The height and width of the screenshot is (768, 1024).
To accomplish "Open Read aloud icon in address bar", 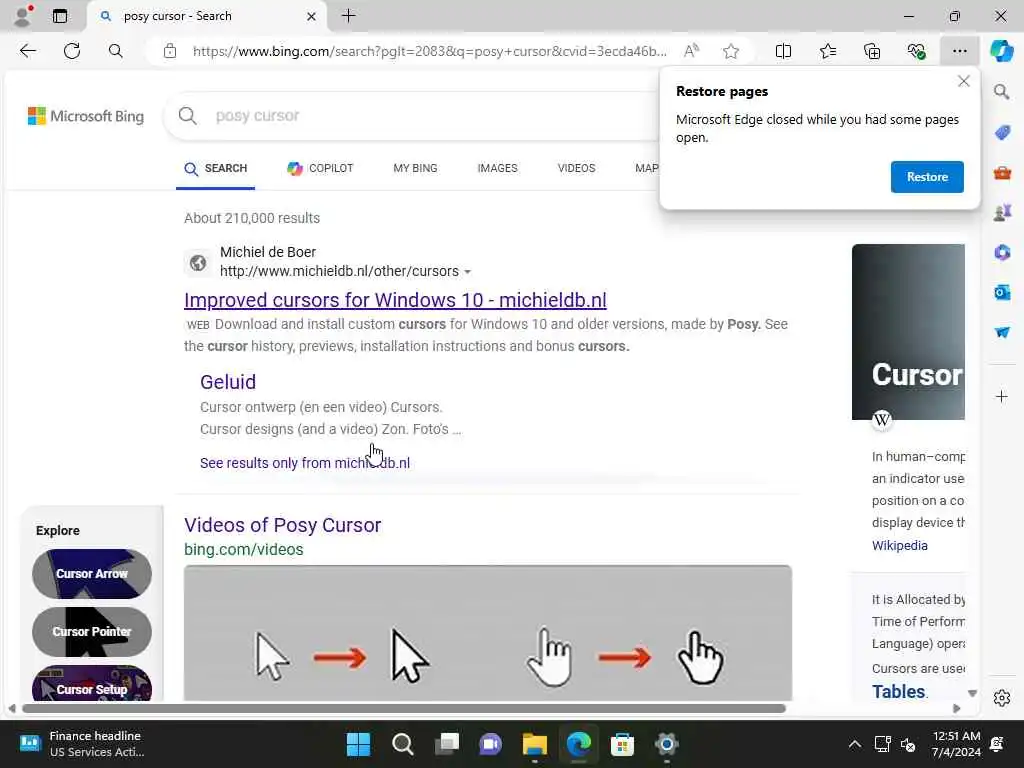I will click(691, 51).
